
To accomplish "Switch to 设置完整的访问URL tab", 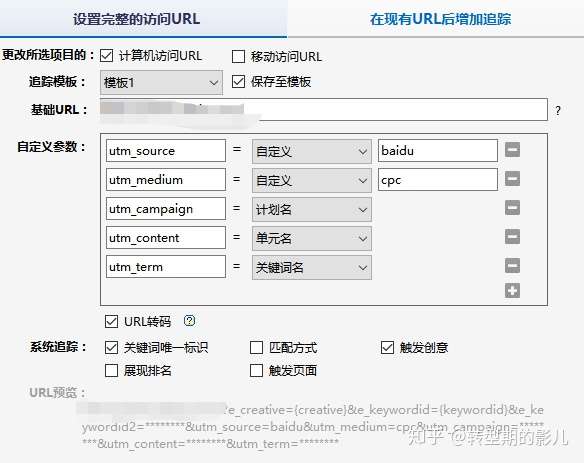I will point(143,19).
